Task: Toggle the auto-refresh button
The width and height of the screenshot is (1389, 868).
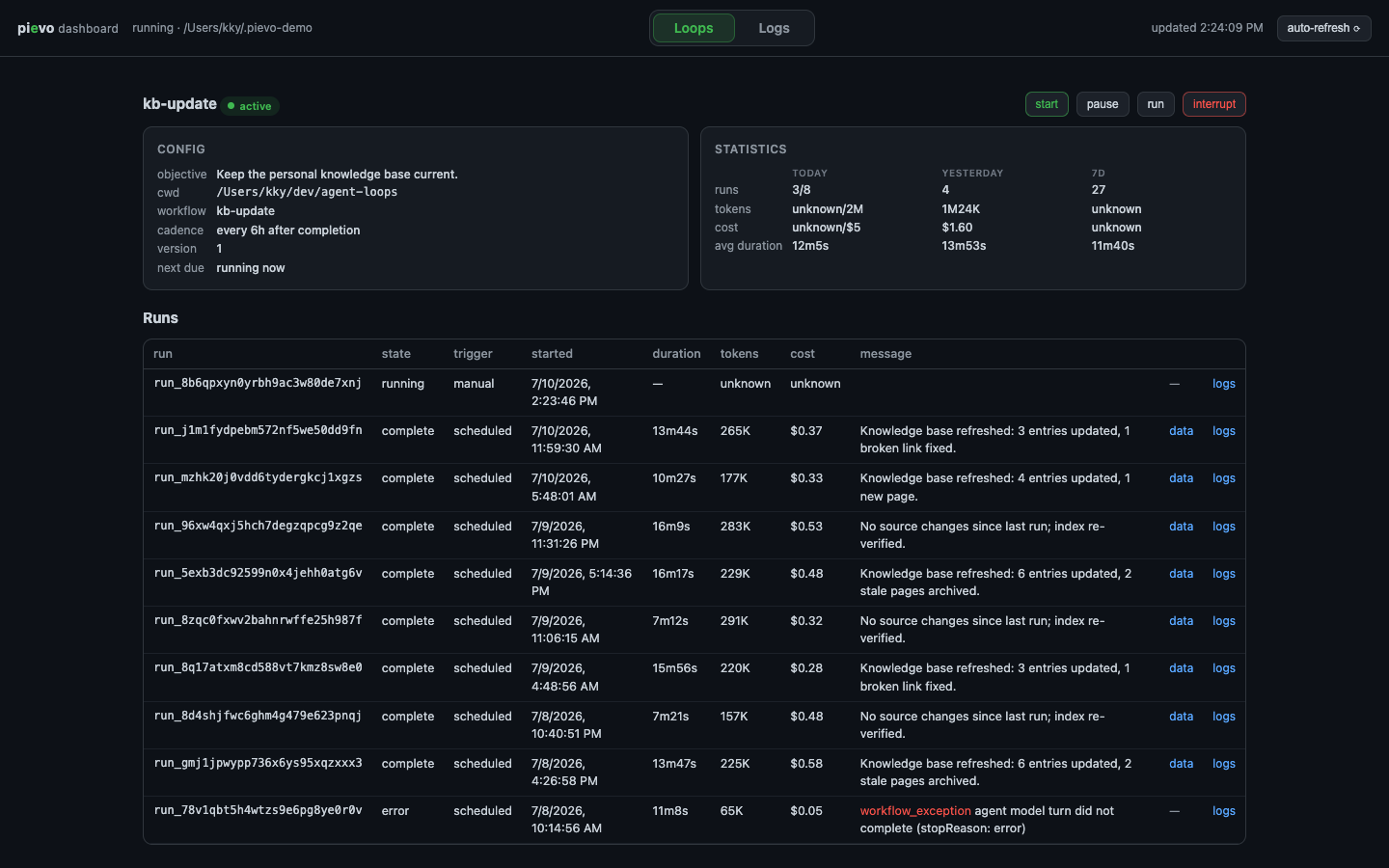Action: pos(1323,28)
